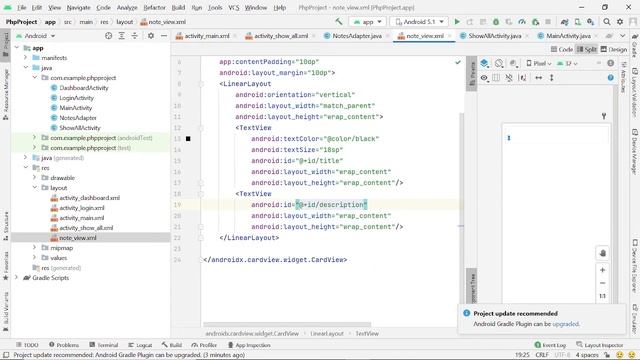Open the preview help question icon

point(611,78)
